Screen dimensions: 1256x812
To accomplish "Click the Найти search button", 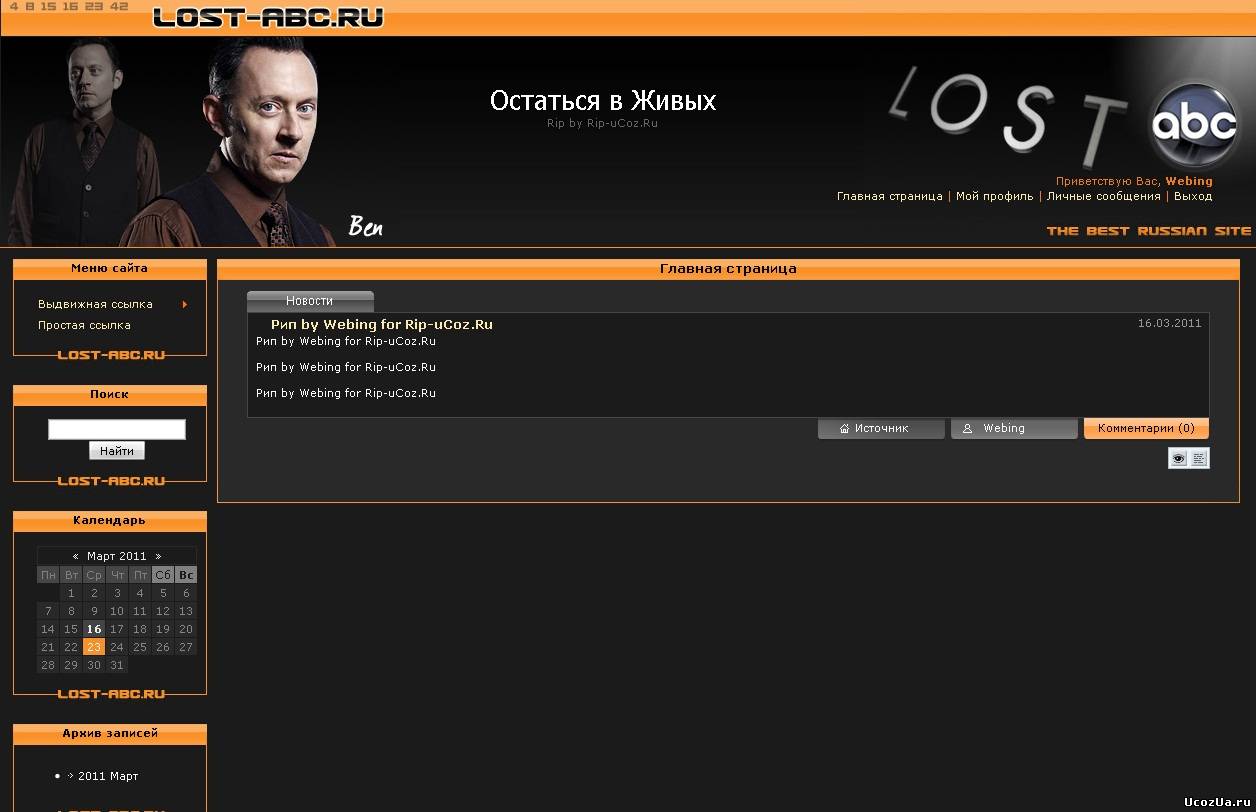I will point(117,451).
